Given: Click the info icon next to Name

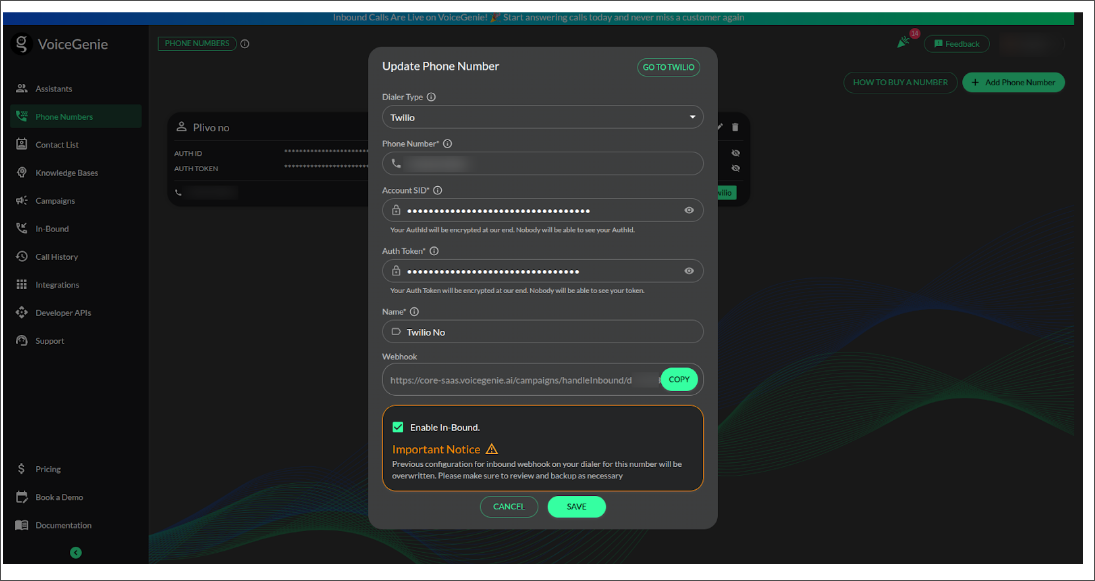Looking at the screenshot, I should (414, 312).
